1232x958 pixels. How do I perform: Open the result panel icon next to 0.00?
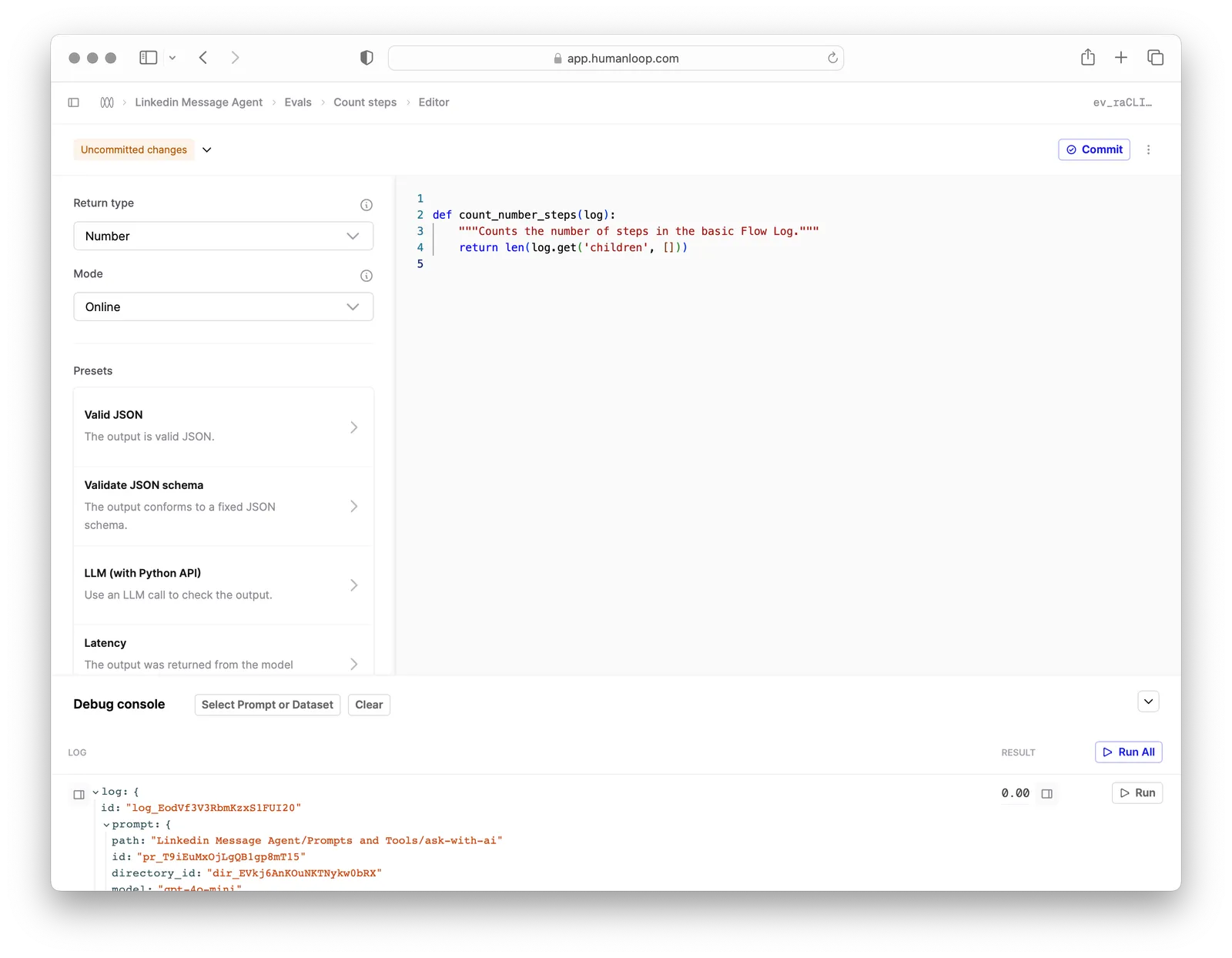1047,793
